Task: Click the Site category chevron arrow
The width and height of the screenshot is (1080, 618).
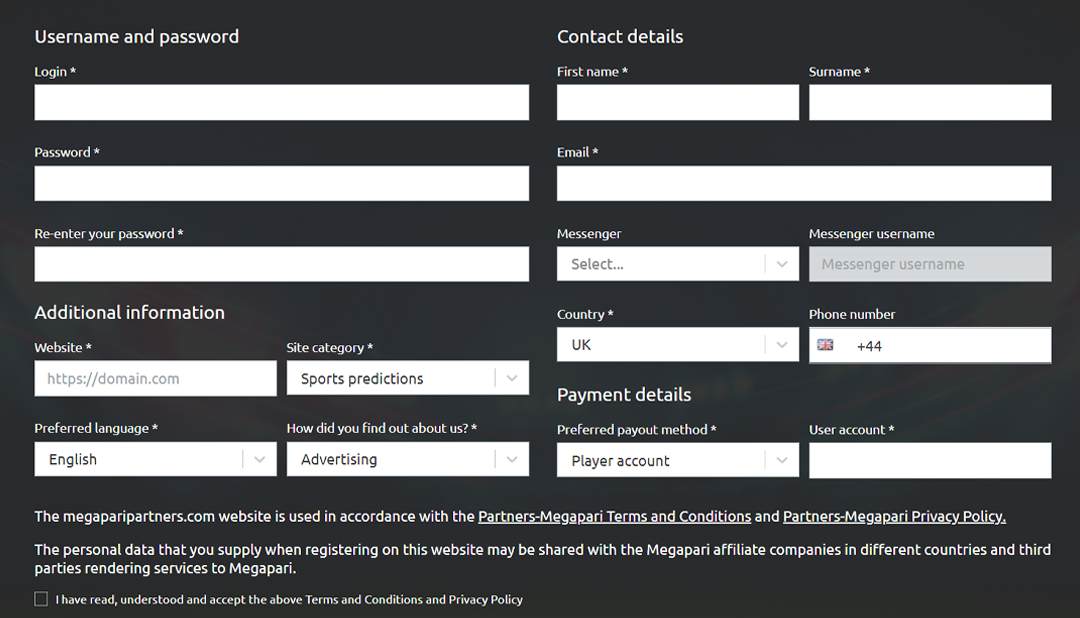Action: click(512, 378)
